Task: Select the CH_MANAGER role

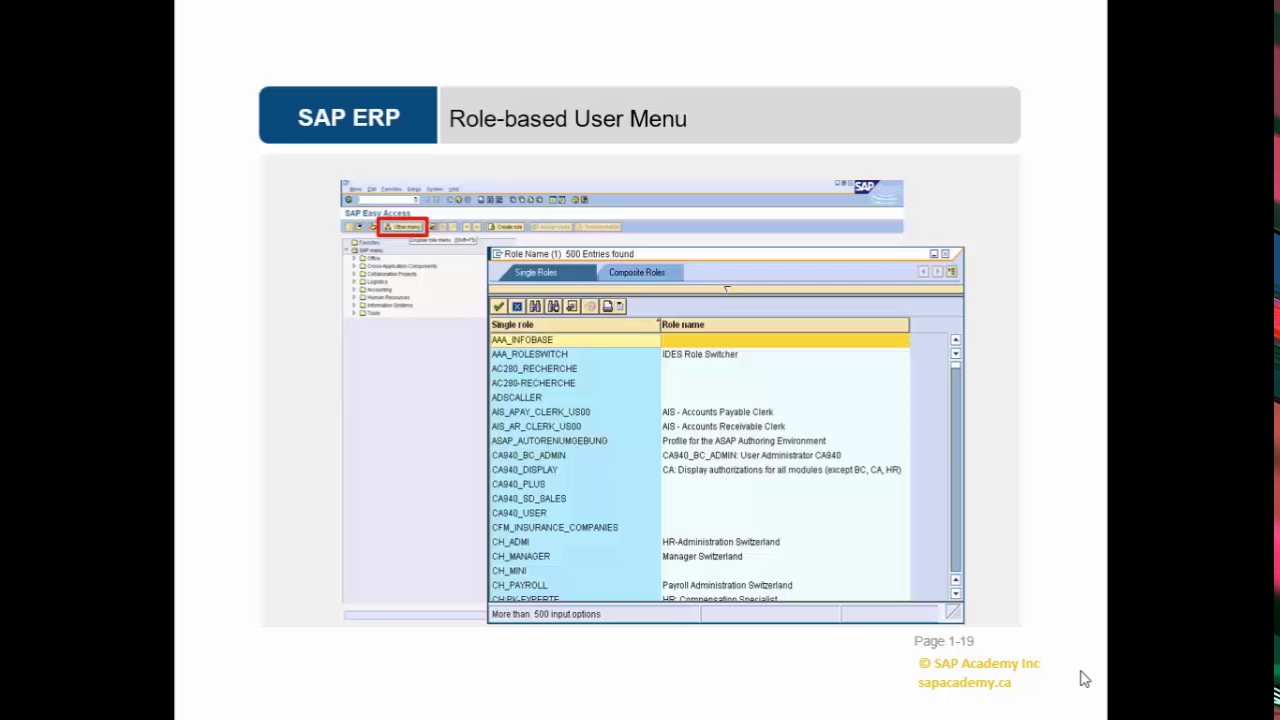Action: coord(699,557)
